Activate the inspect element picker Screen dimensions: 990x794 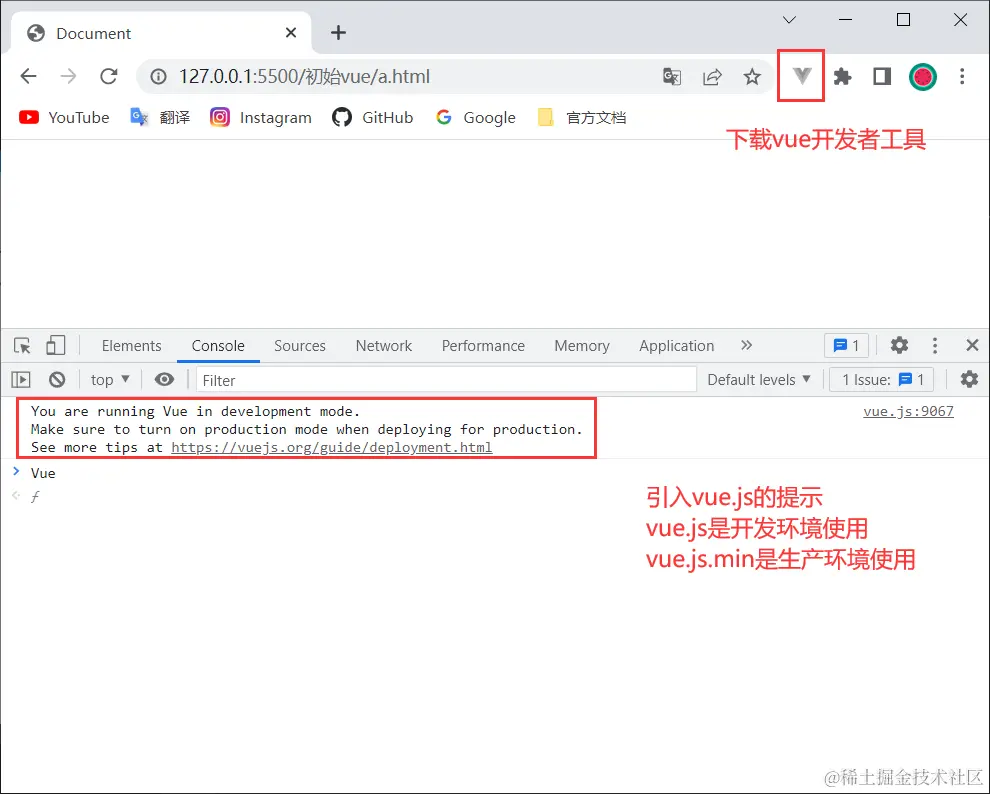pos(22,346)
